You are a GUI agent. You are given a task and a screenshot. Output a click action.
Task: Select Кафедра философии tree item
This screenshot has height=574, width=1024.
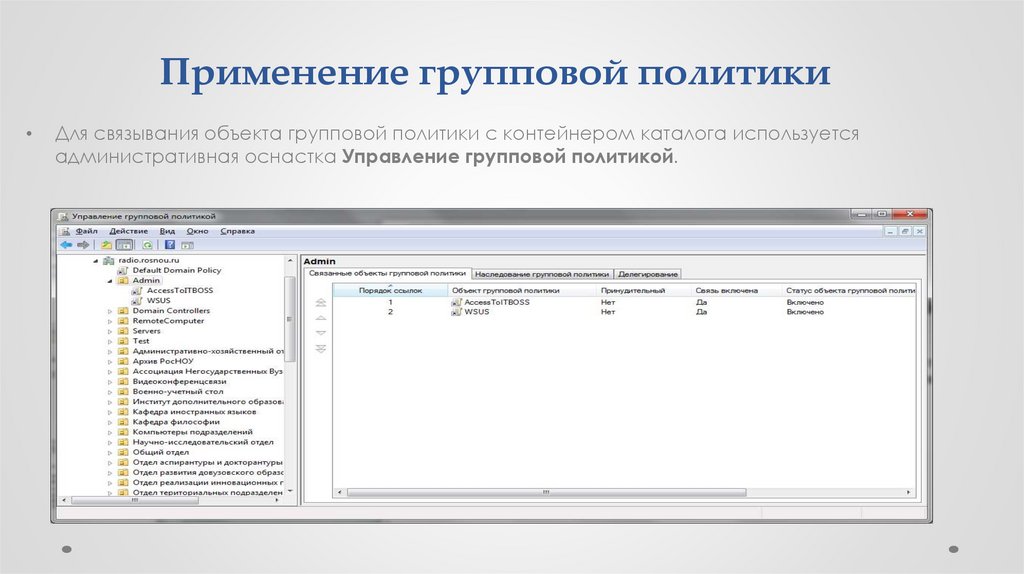tap(176, 423)
